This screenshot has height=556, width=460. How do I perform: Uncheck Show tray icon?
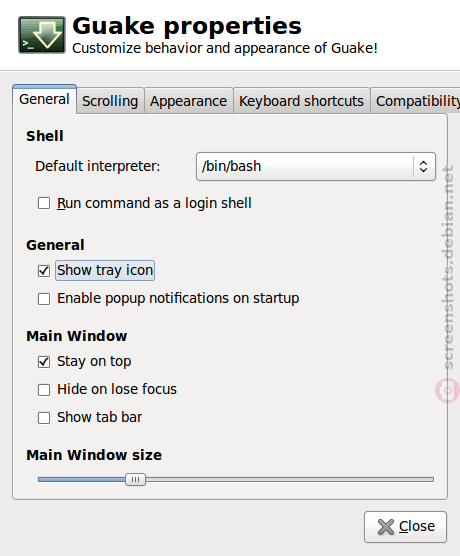[x=44, y=271]
